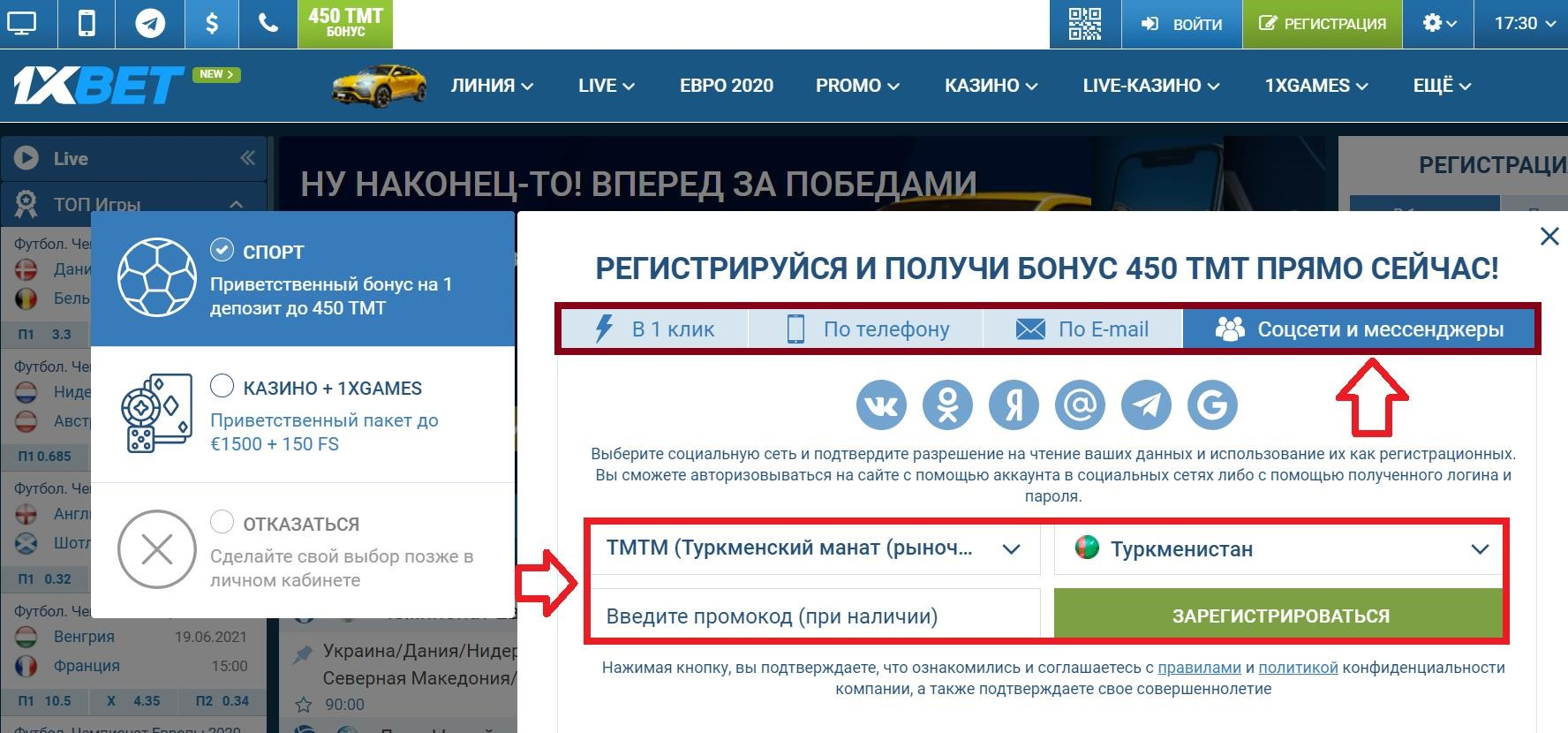Open the LIVE menu
Image resolution: width=1568 pixels, height=733 pixels.
point(607,86)
